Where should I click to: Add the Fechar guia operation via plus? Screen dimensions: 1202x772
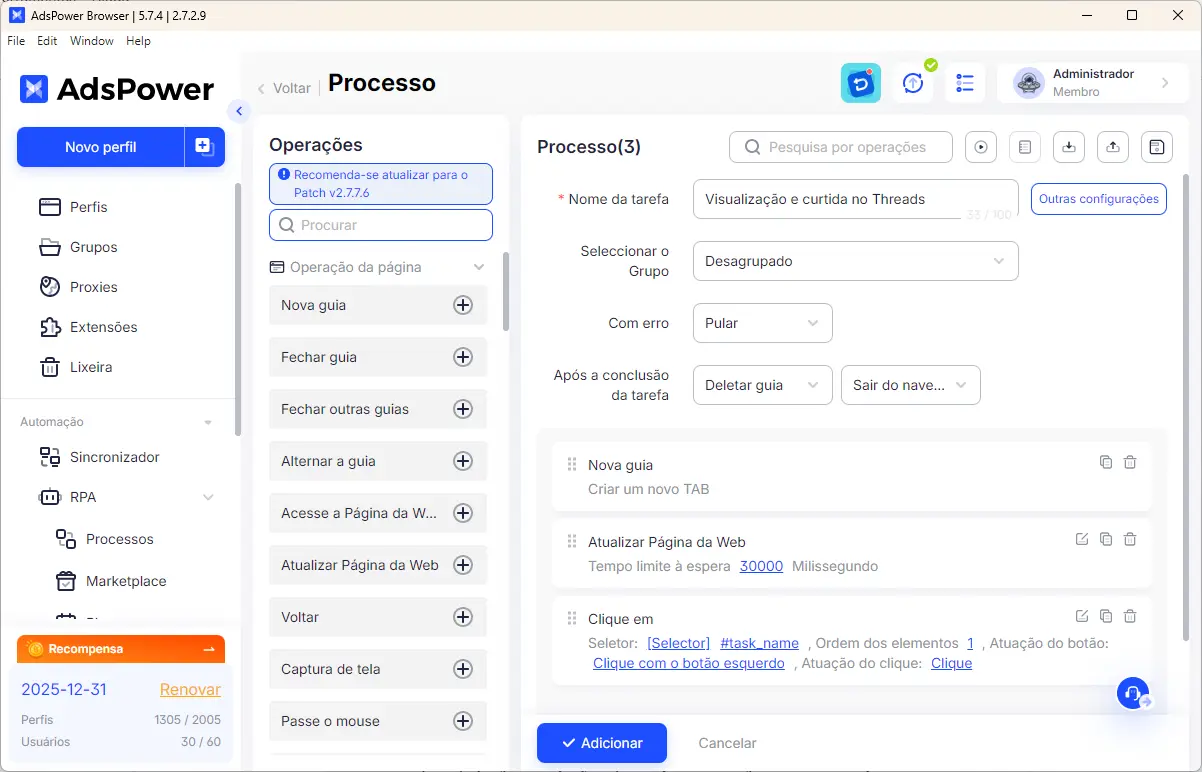(463, 357)
